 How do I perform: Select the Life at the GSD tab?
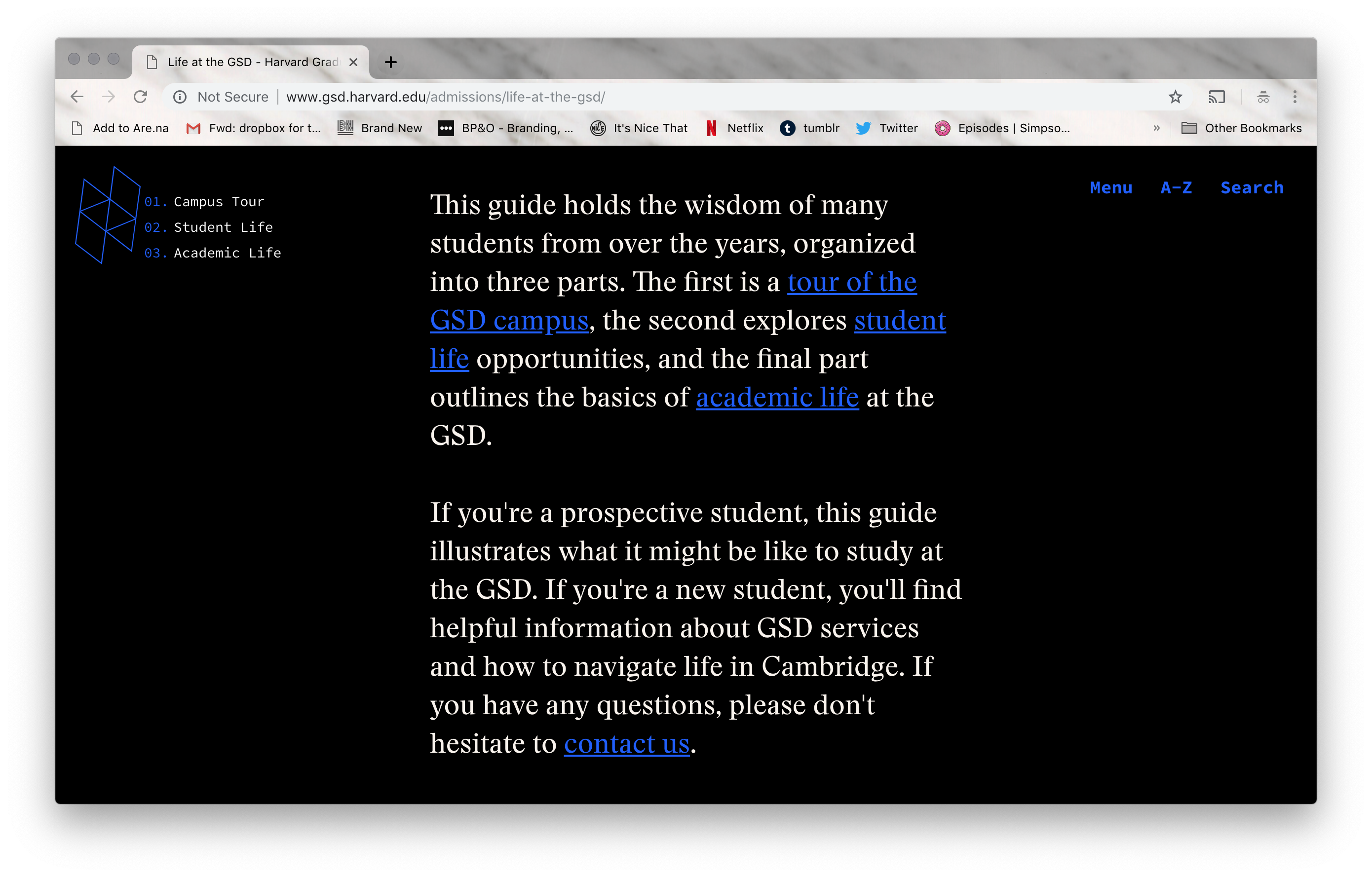[x=251, y=62]
